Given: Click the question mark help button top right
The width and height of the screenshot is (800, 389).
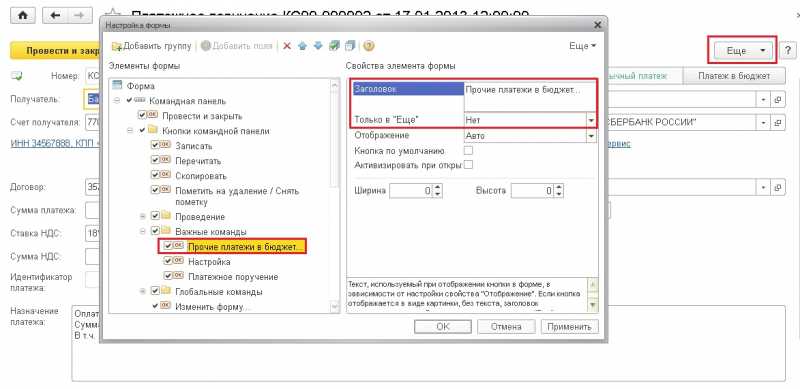Looking at the screenshot, I should pos(788,50).
